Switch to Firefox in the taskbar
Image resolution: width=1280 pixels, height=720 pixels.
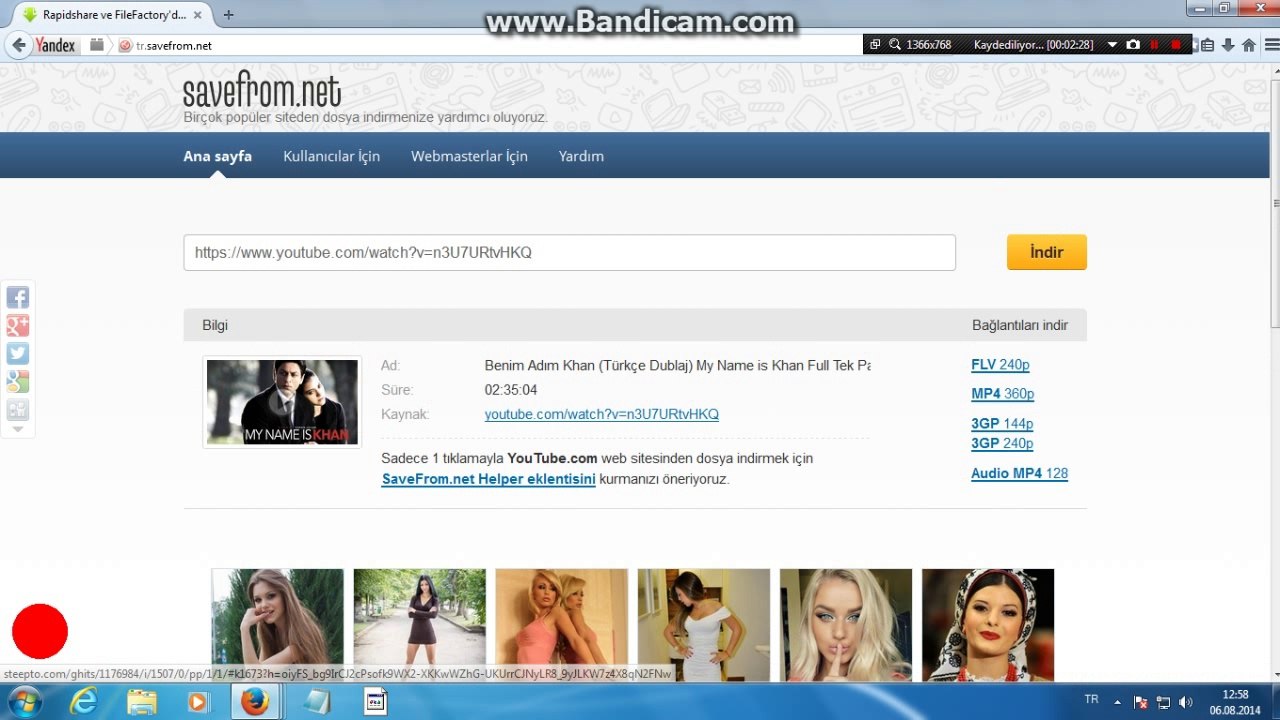tap(255, 702)
